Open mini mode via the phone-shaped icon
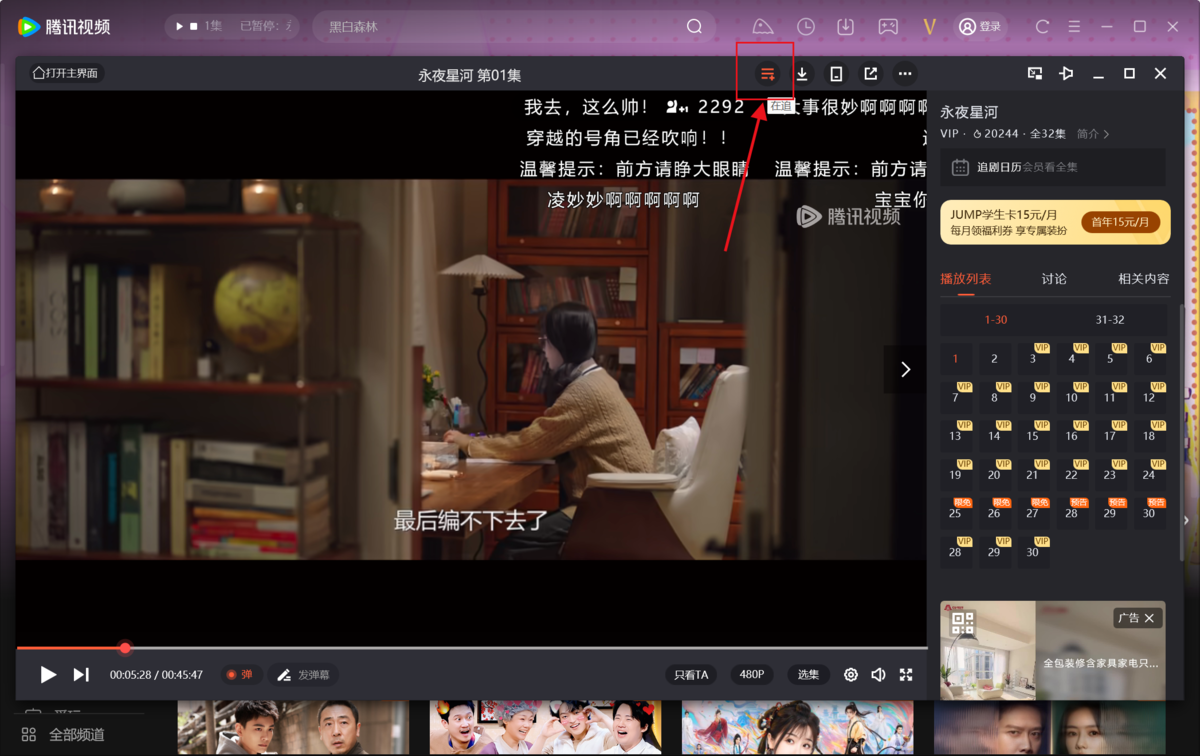1200x756 pixels. pos(836,73)
